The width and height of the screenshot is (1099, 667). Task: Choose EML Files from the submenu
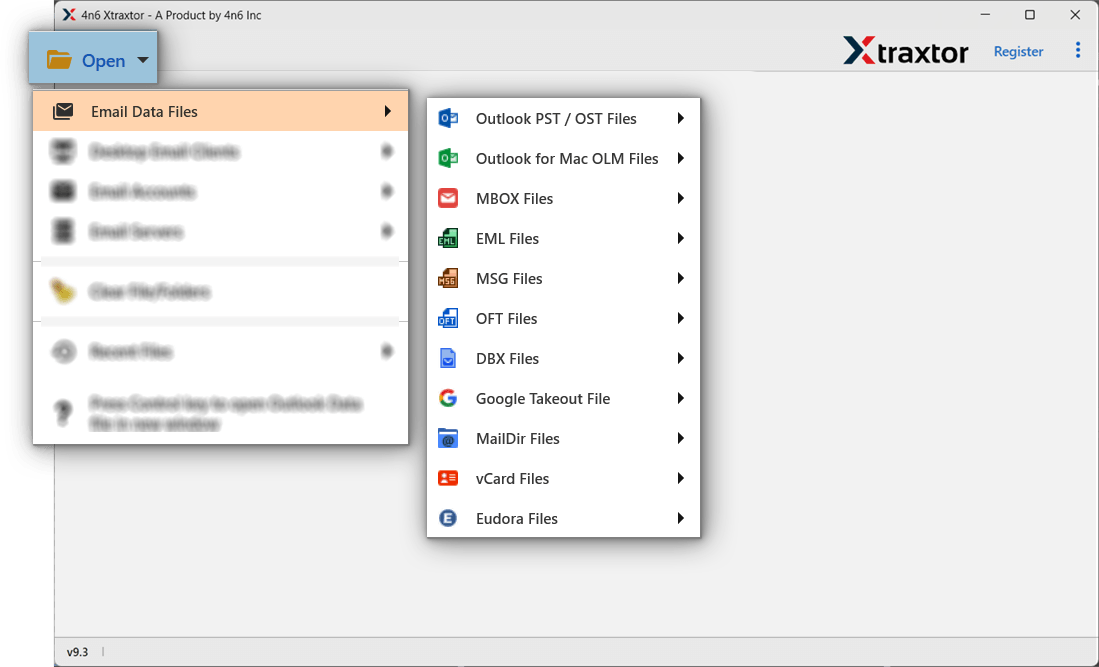[507, 238]
